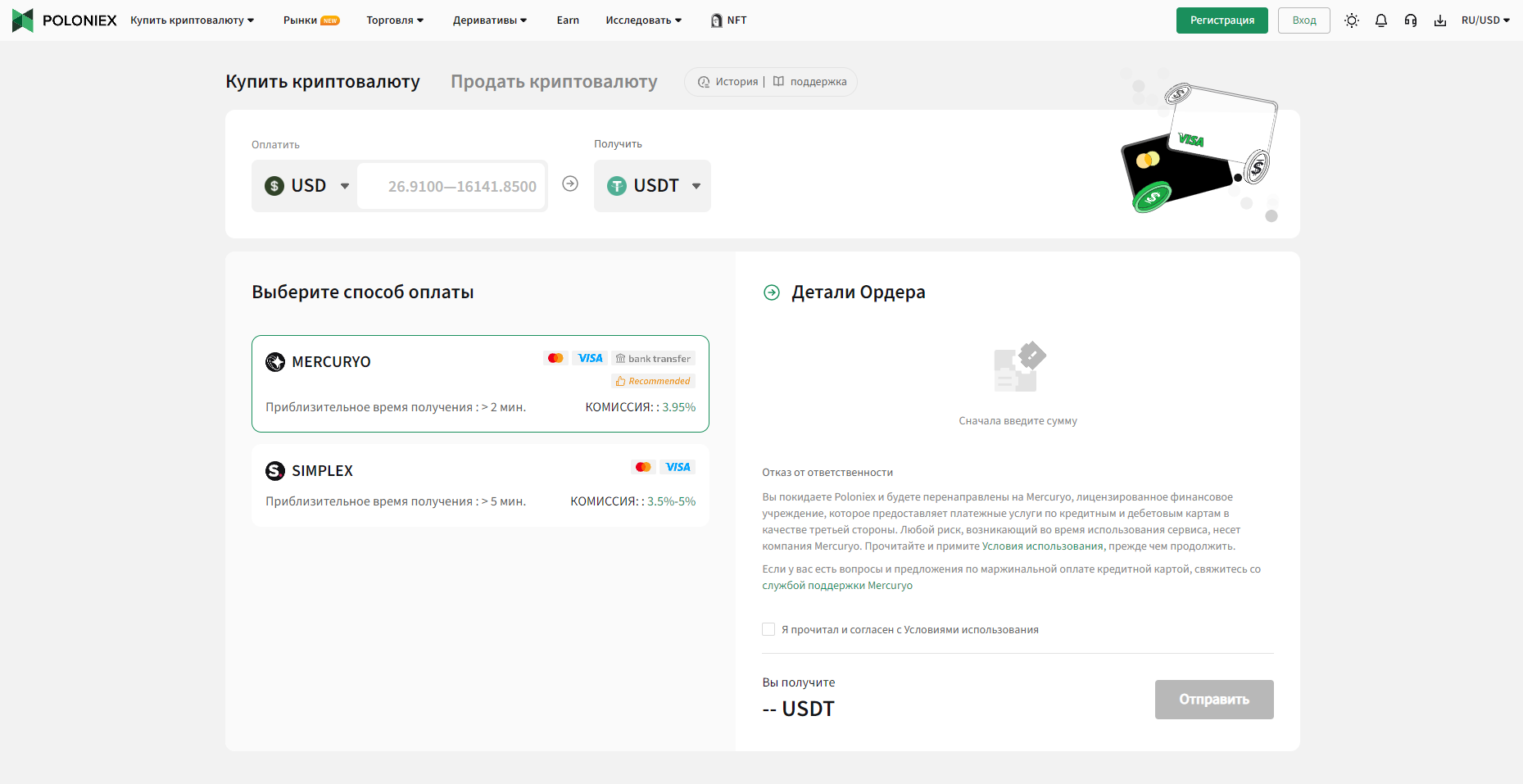The height and width of the screenshot is (784, 1523).
Task: Expand the Деривативы menu
Action: click(490, 20)
